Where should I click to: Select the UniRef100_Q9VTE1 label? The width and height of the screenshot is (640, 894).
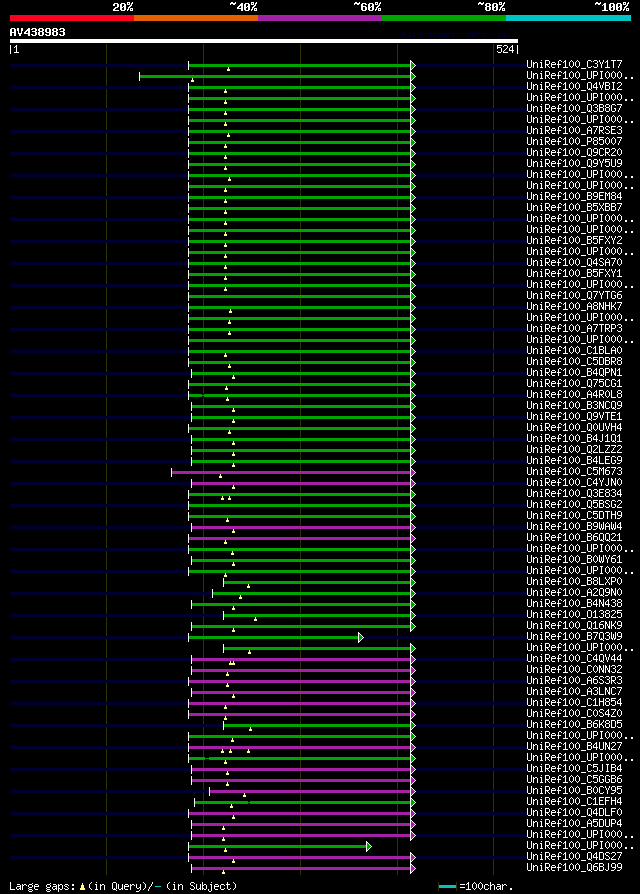574,417
